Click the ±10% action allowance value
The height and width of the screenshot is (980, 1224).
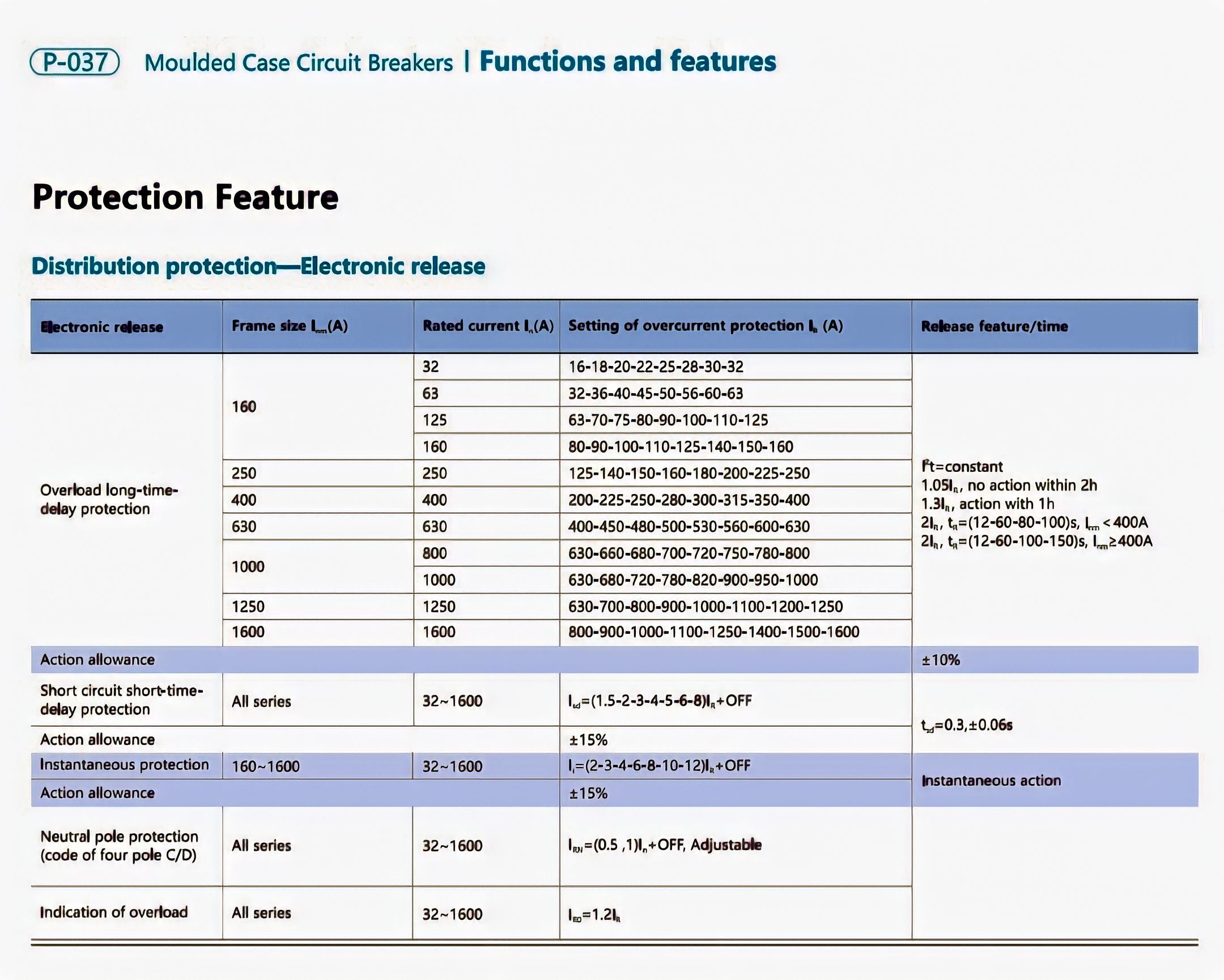tap(940, 660)
